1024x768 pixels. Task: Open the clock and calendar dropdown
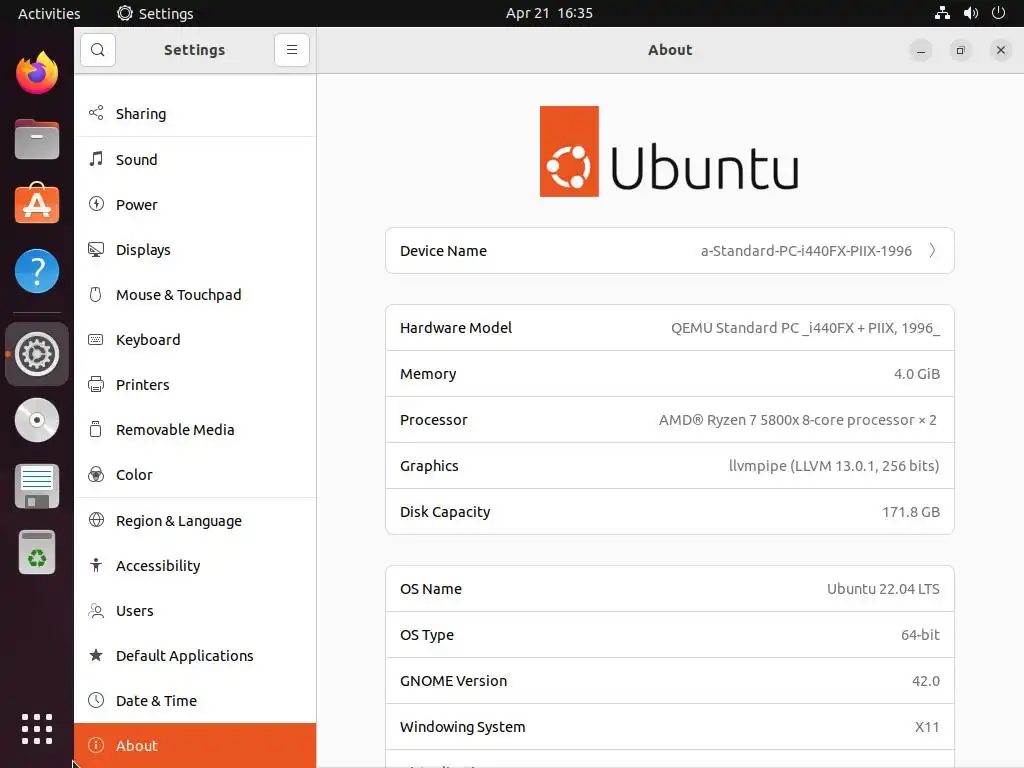click(x=549, y=13)
